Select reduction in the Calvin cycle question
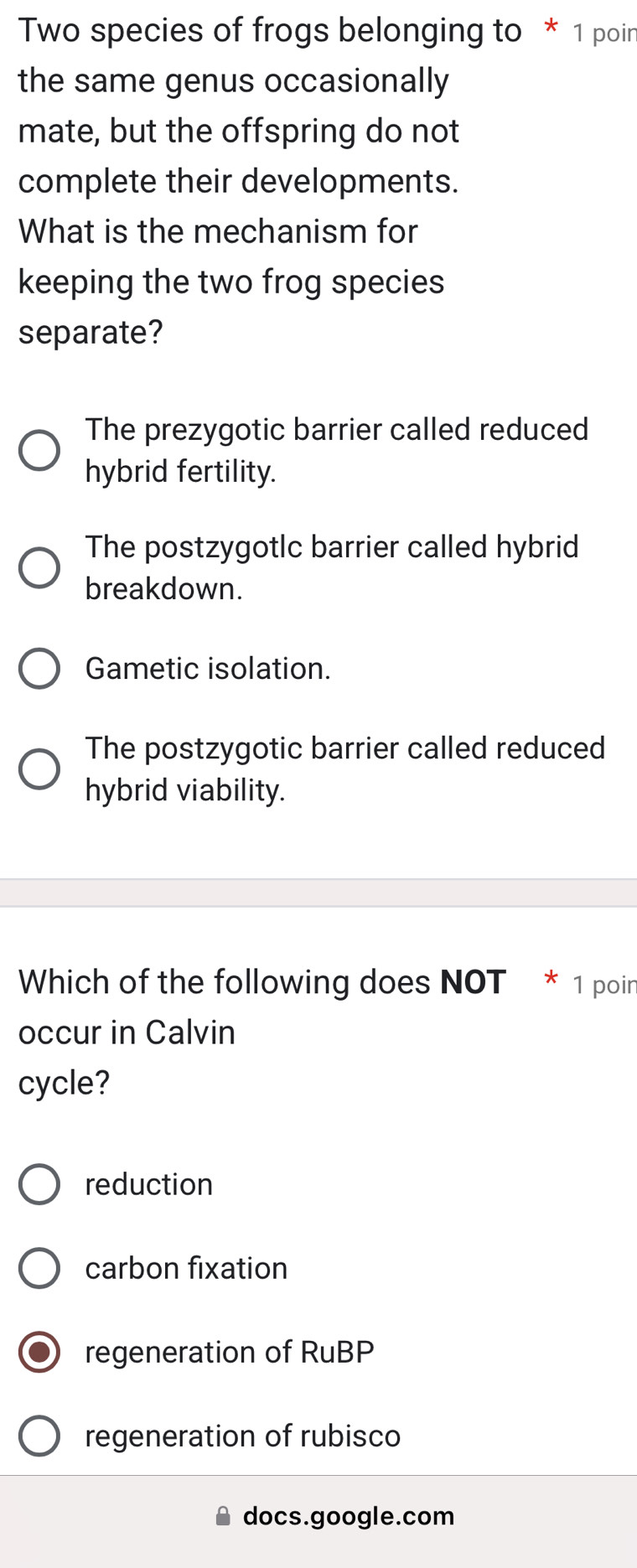The width and height of the screenshot is (637, 1568). pyautogui.click(x=39, y=1183)
